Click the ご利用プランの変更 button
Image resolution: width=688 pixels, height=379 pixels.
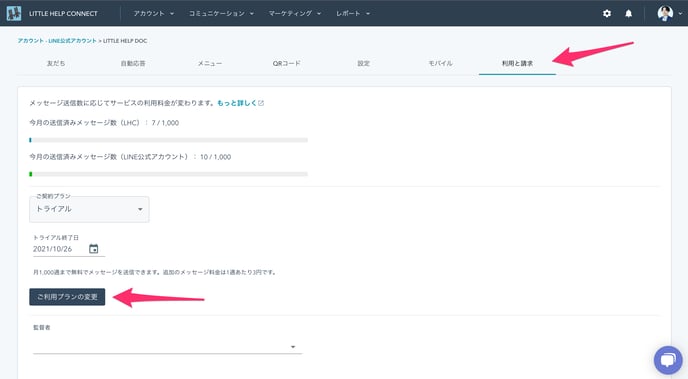tap(67, 297)
